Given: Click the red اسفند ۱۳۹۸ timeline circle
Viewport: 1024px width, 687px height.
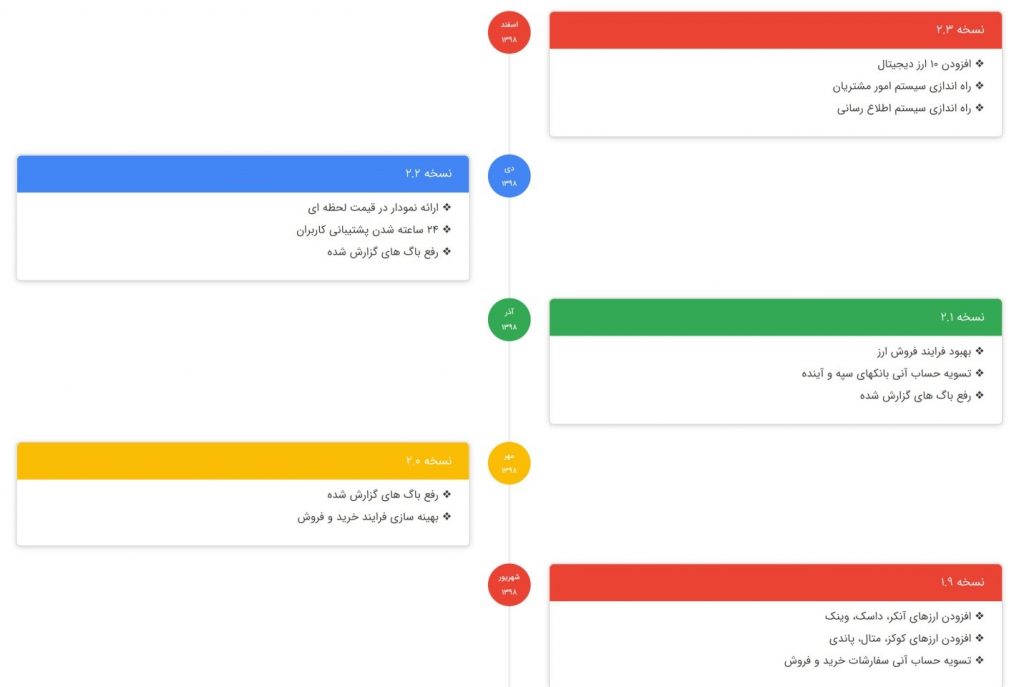Looking at the screenshot, I should point(509,32).
